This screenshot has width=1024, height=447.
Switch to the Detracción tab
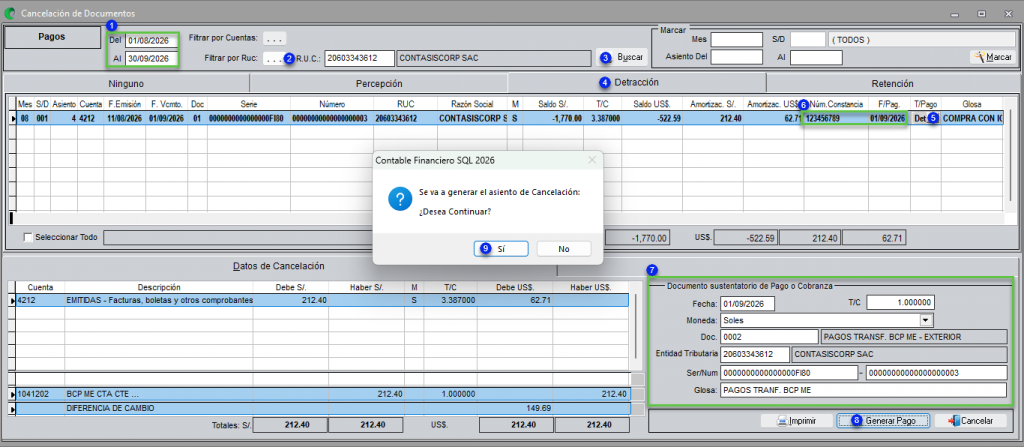click(637, 82)
